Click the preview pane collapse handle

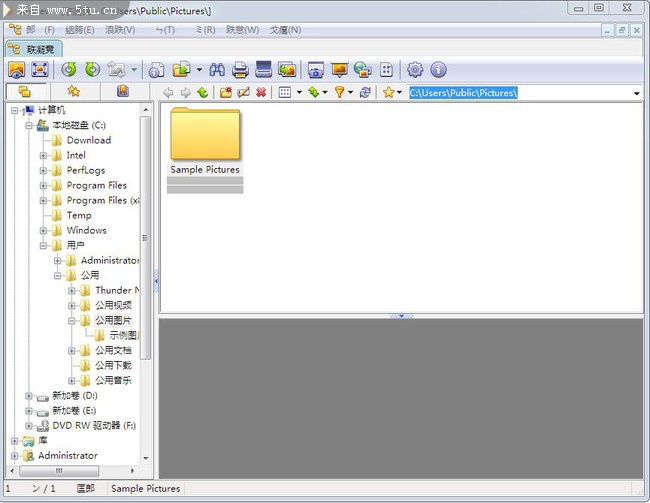tap(401, 316)
